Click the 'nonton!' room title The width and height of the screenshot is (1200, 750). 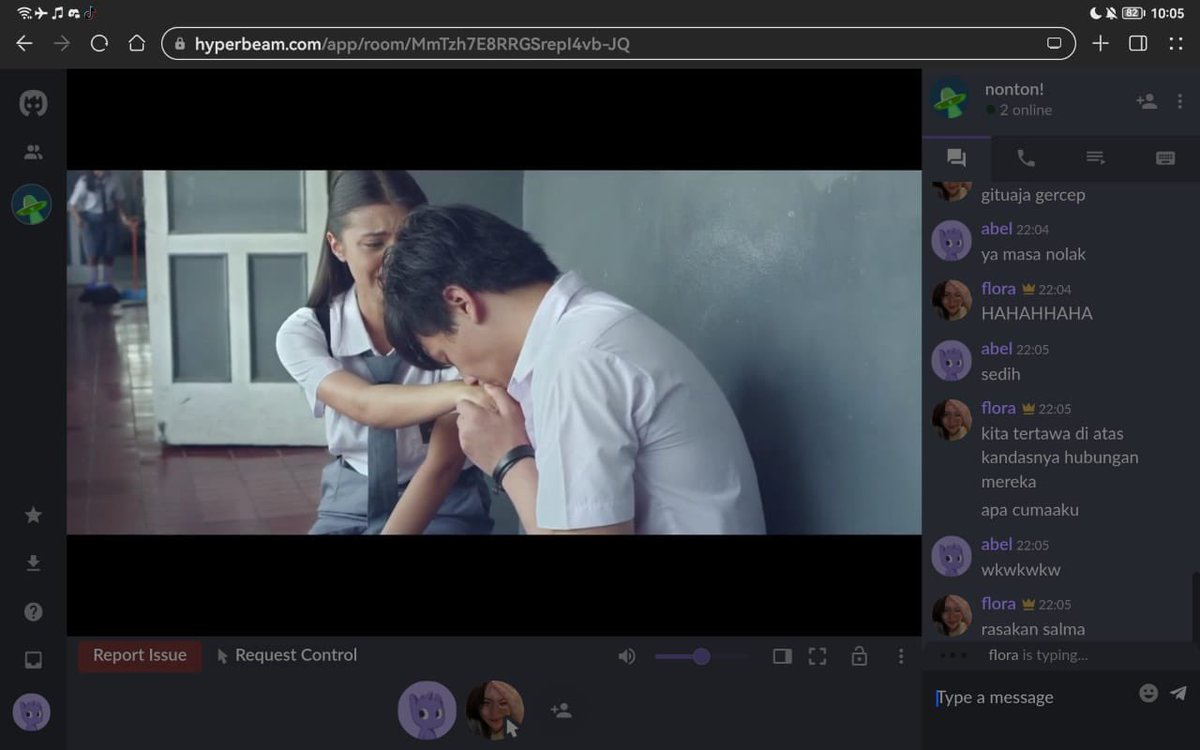[x=1014, y=89]
